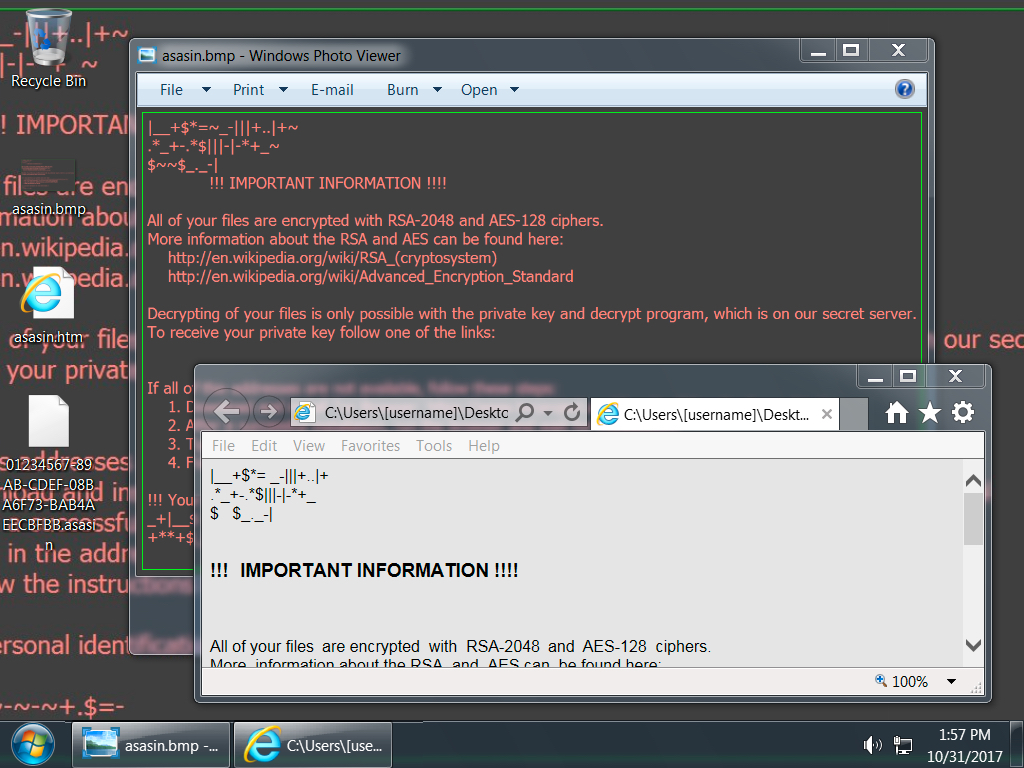
Task: Click the IMPORTANT INFORMATION line in Photo Viewer image
Action: tap(328, 183)
